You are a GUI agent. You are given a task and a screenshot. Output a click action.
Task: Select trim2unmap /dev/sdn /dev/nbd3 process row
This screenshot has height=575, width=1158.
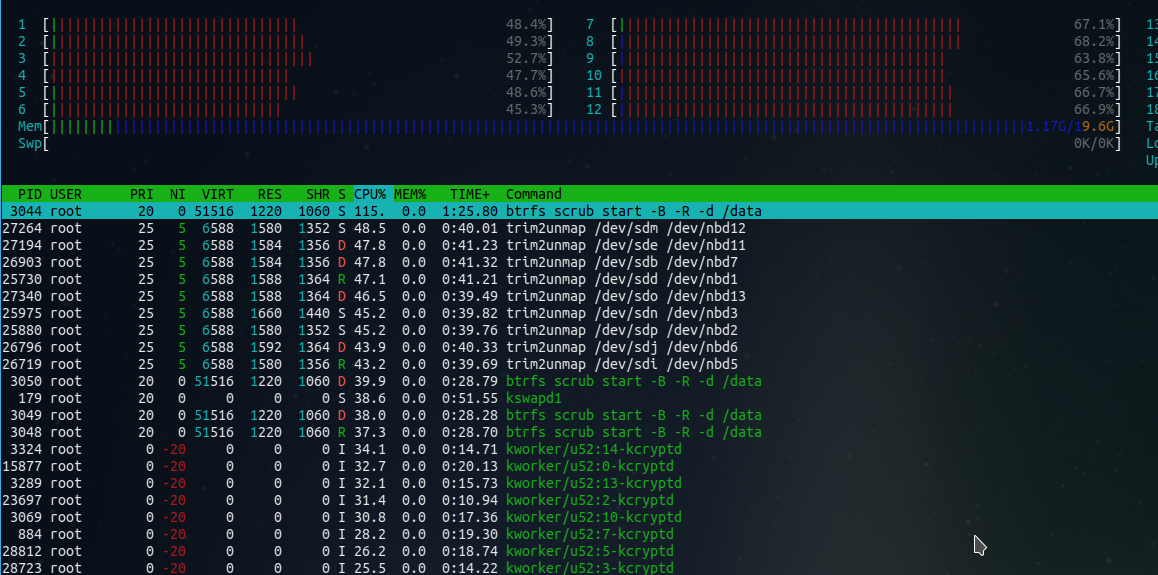point(579,313)
